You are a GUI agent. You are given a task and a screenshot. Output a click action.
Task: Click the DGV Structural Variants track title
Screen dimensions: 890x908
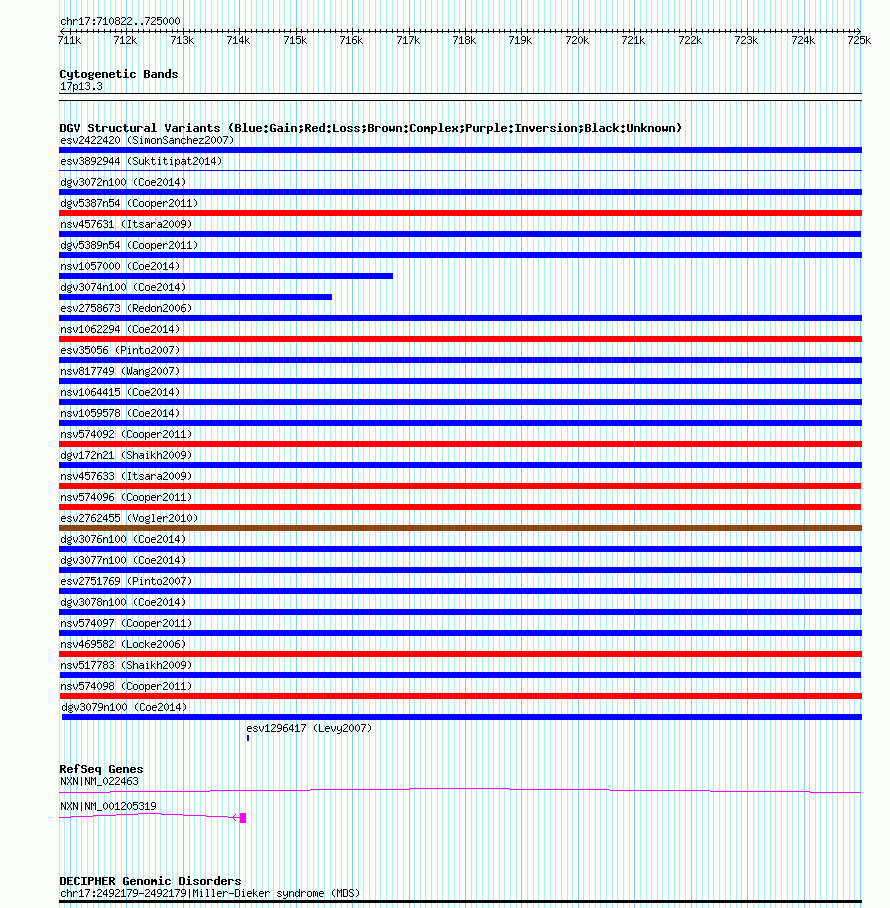(x=371, y=128)
